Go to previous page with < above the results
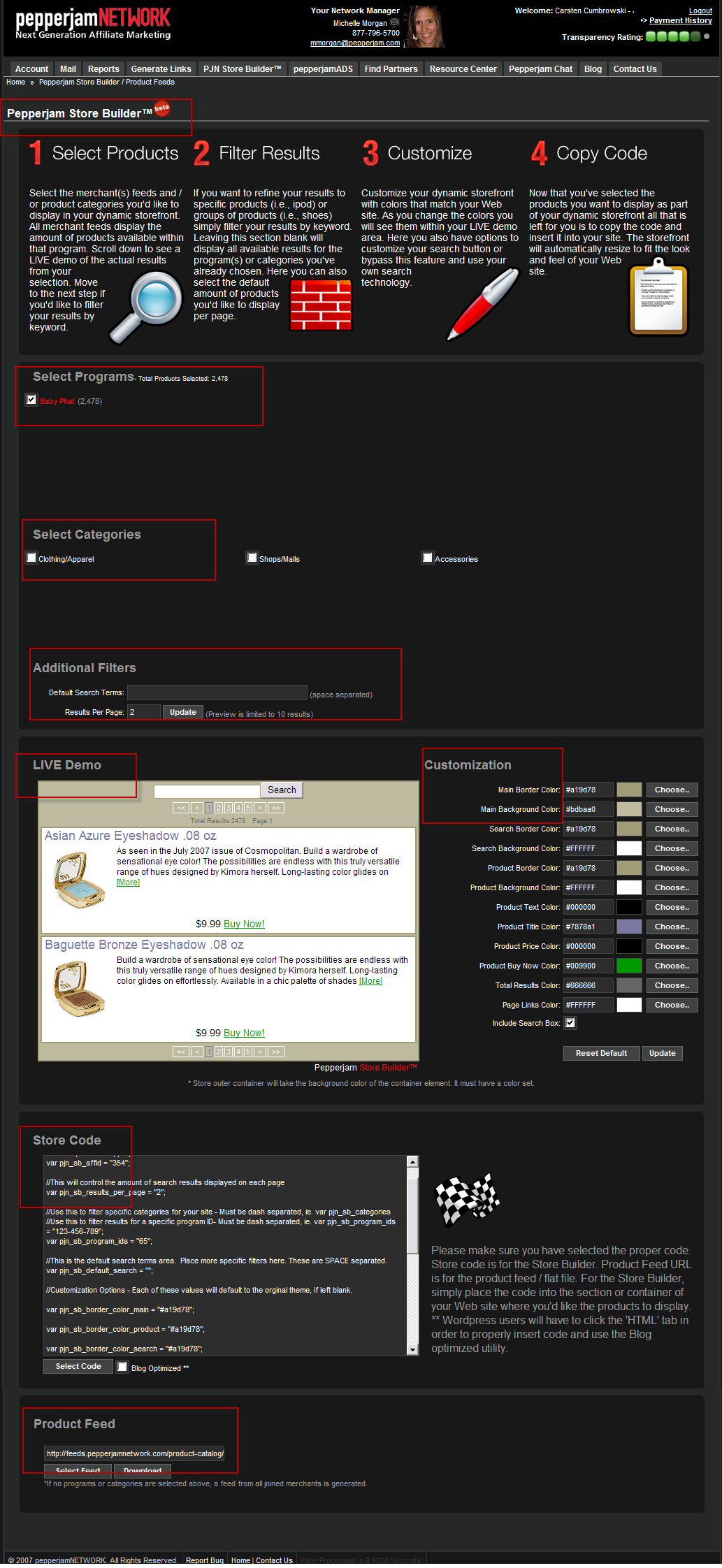This screenshot has width=722, height=1568. 197,808
